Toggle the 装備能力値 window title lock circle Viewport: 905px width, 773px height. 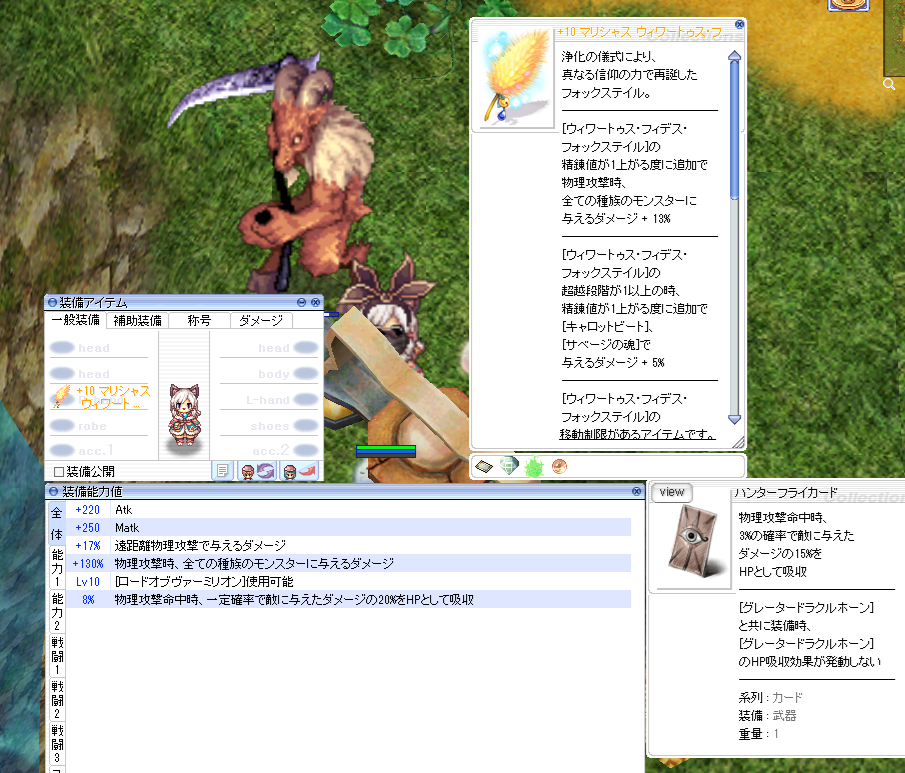click(x=52, y=492)
